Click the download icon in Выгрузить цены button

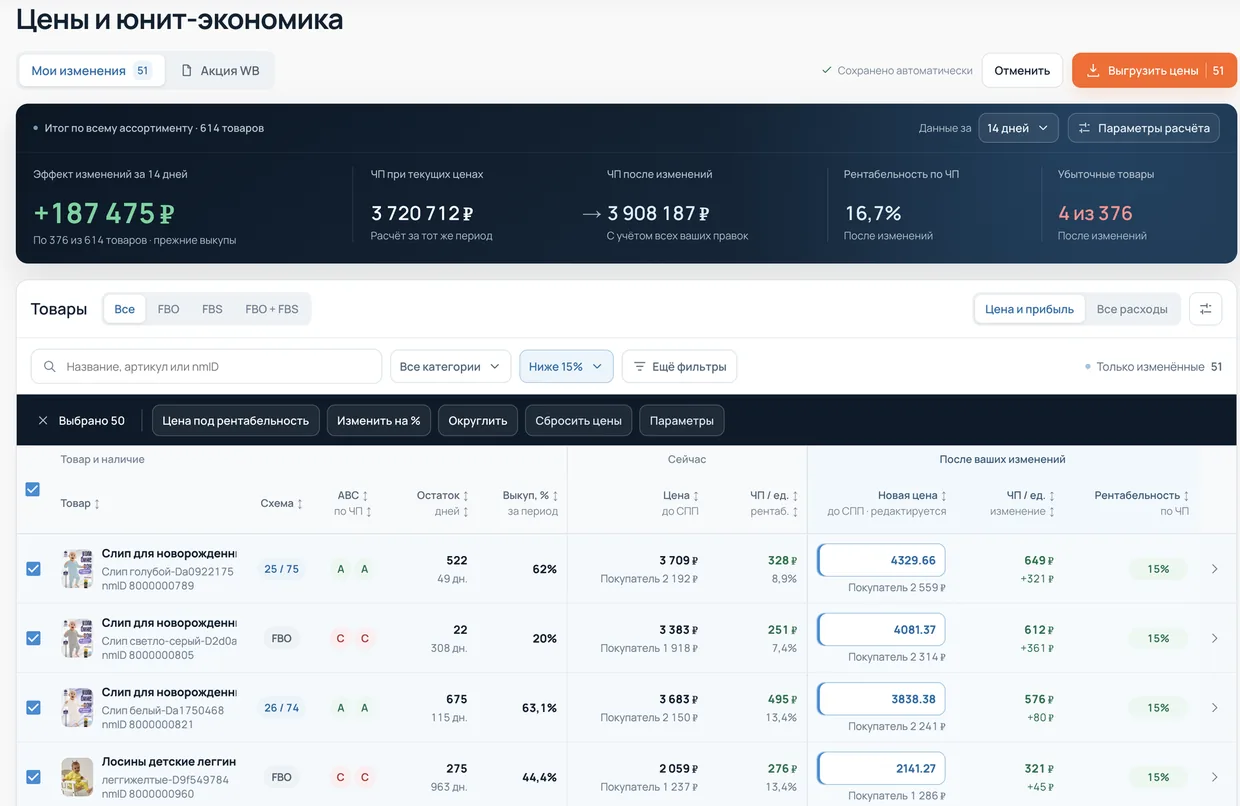coord(1093,71)
